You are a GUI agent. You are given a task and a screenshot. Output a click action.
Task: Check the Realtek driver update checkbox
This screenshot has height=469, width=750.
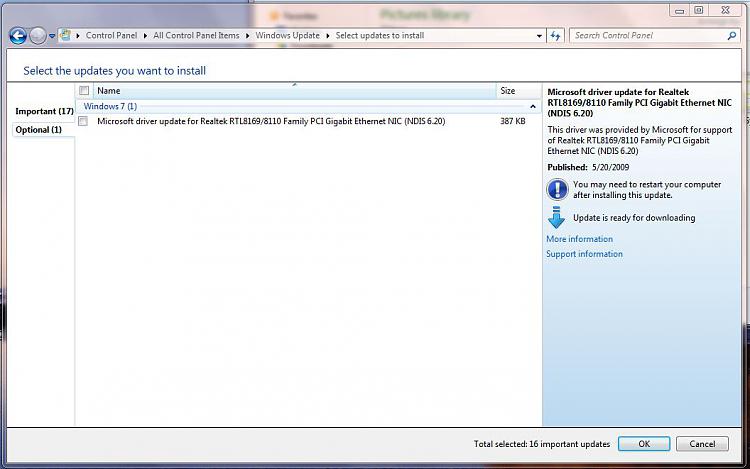point(83,121)
